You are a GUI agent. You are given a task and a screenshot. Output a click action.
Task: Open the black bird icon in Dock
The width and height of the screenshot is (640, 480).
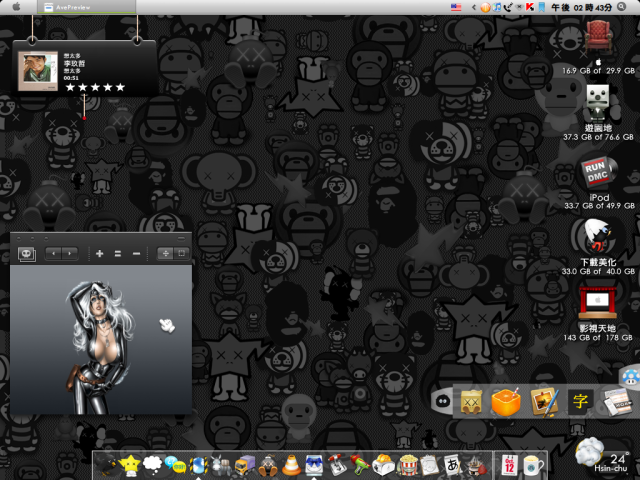point(105,465)
